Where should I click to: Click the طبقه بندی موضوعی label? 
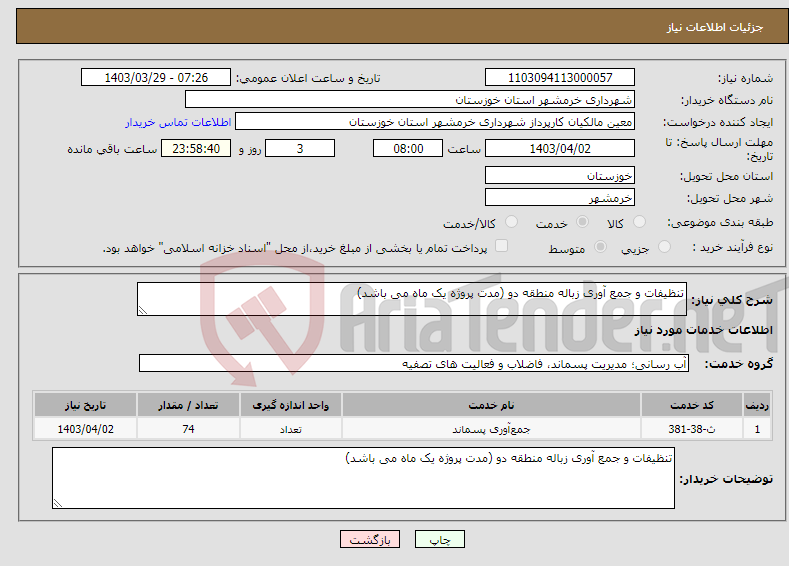720,222
